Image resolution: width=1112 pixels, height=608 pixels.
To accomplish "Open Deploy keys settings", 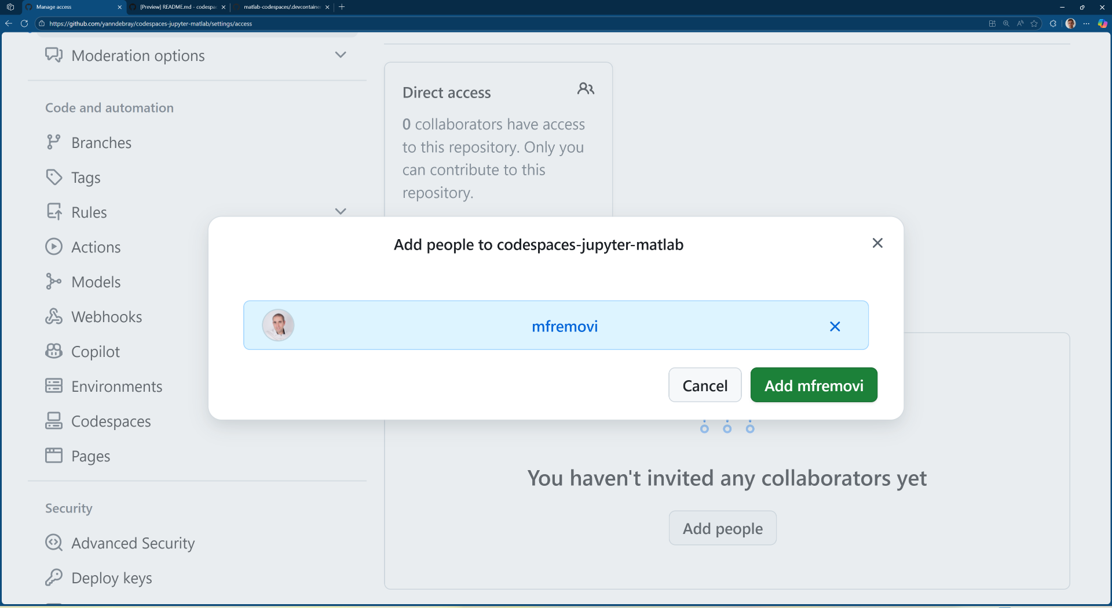I will click(111, 578).
